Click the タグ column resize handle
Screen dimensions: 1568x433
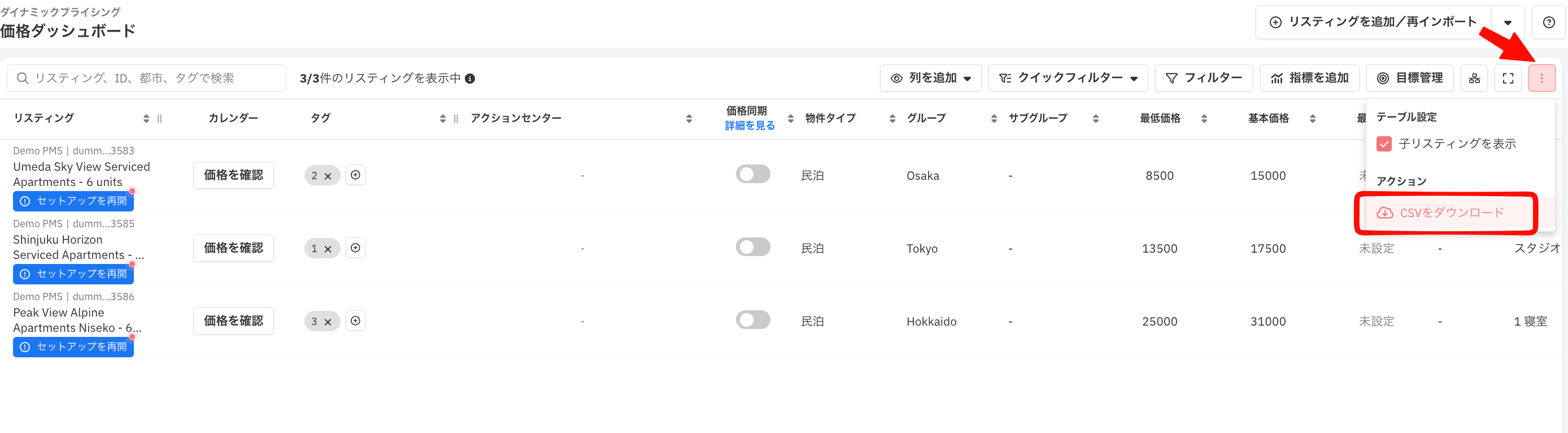[x=456, y=119]
